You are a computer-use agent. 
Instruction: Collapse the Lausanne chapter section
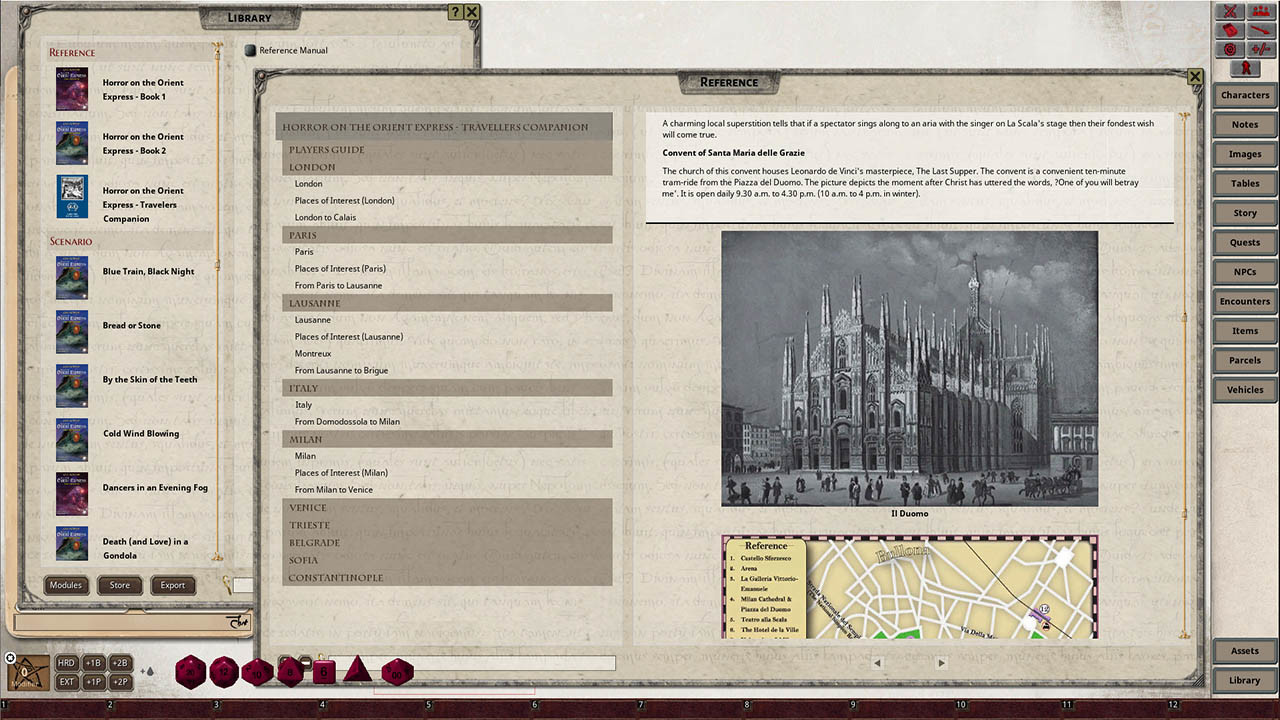(315, 302)
